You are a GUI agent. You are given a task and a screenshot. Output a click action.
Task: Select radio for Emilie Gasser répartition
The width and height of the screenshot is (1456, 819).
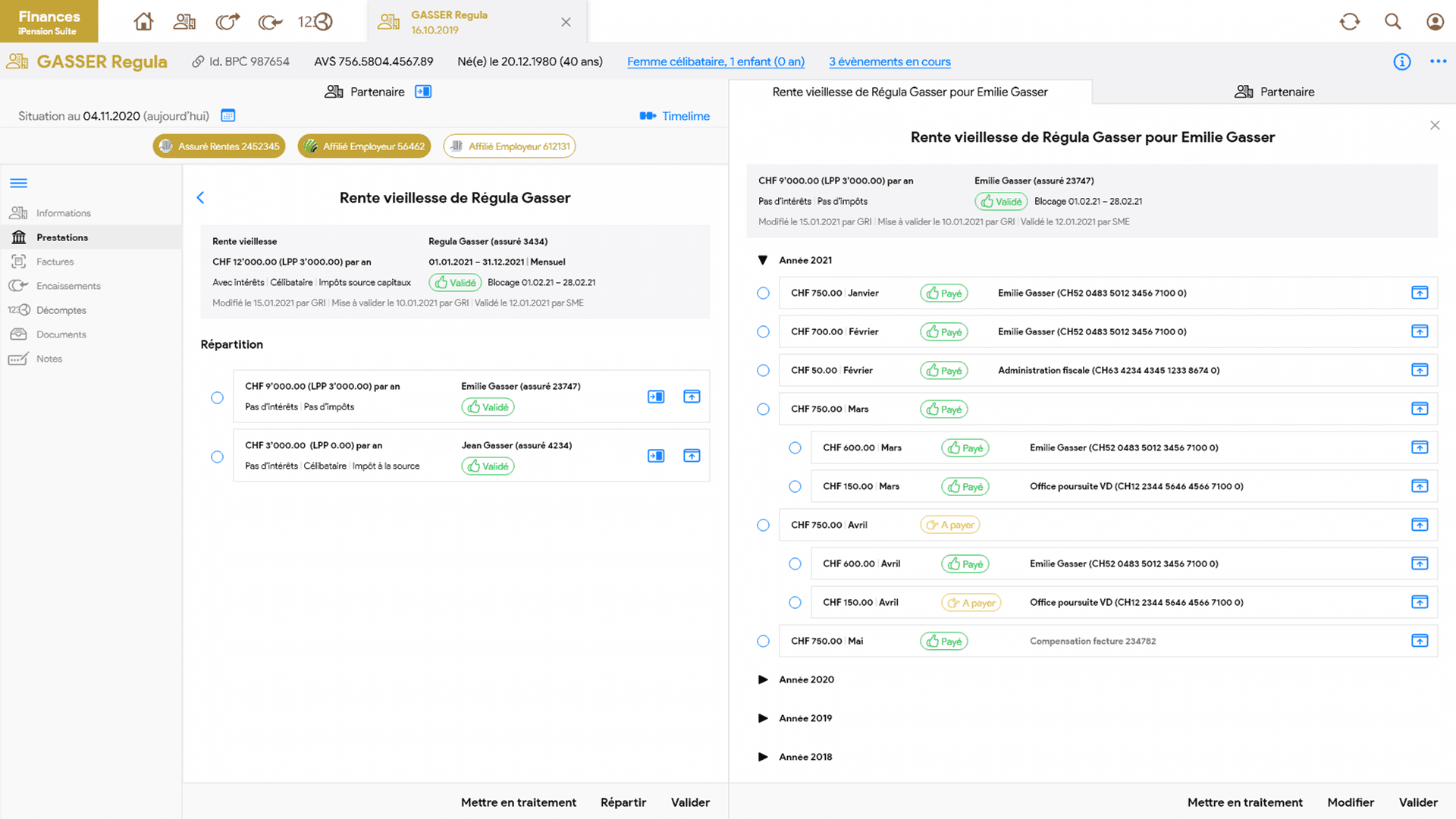[x=217, y=397]
